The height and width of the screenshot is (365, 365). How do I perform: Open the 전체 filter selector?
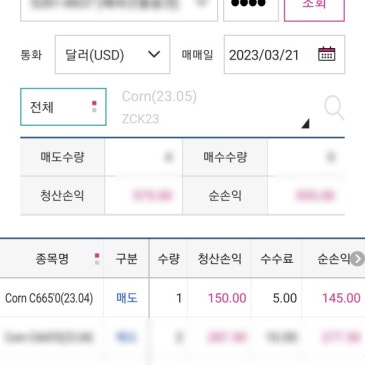(x=63, y=107)
